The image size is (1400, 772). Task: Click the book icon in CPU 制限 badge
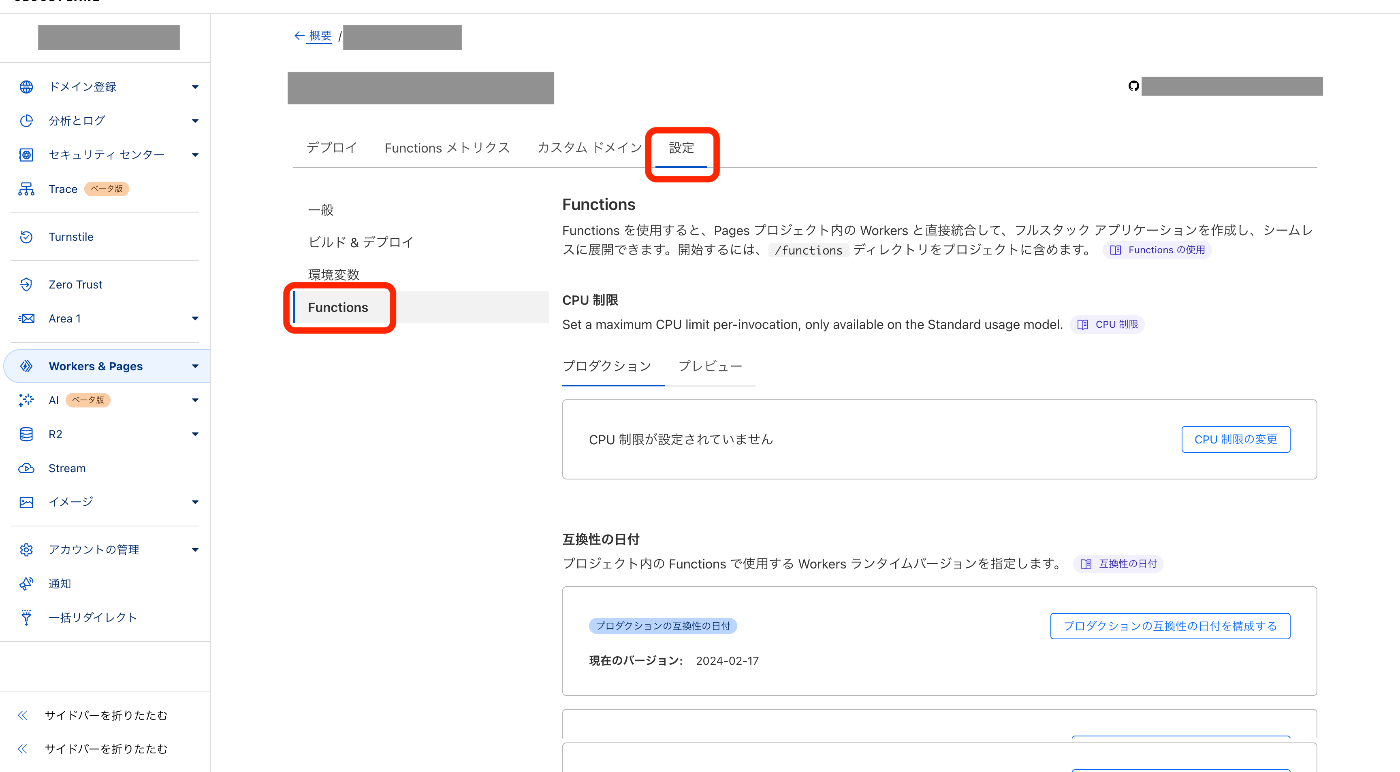click(1083, 325)
